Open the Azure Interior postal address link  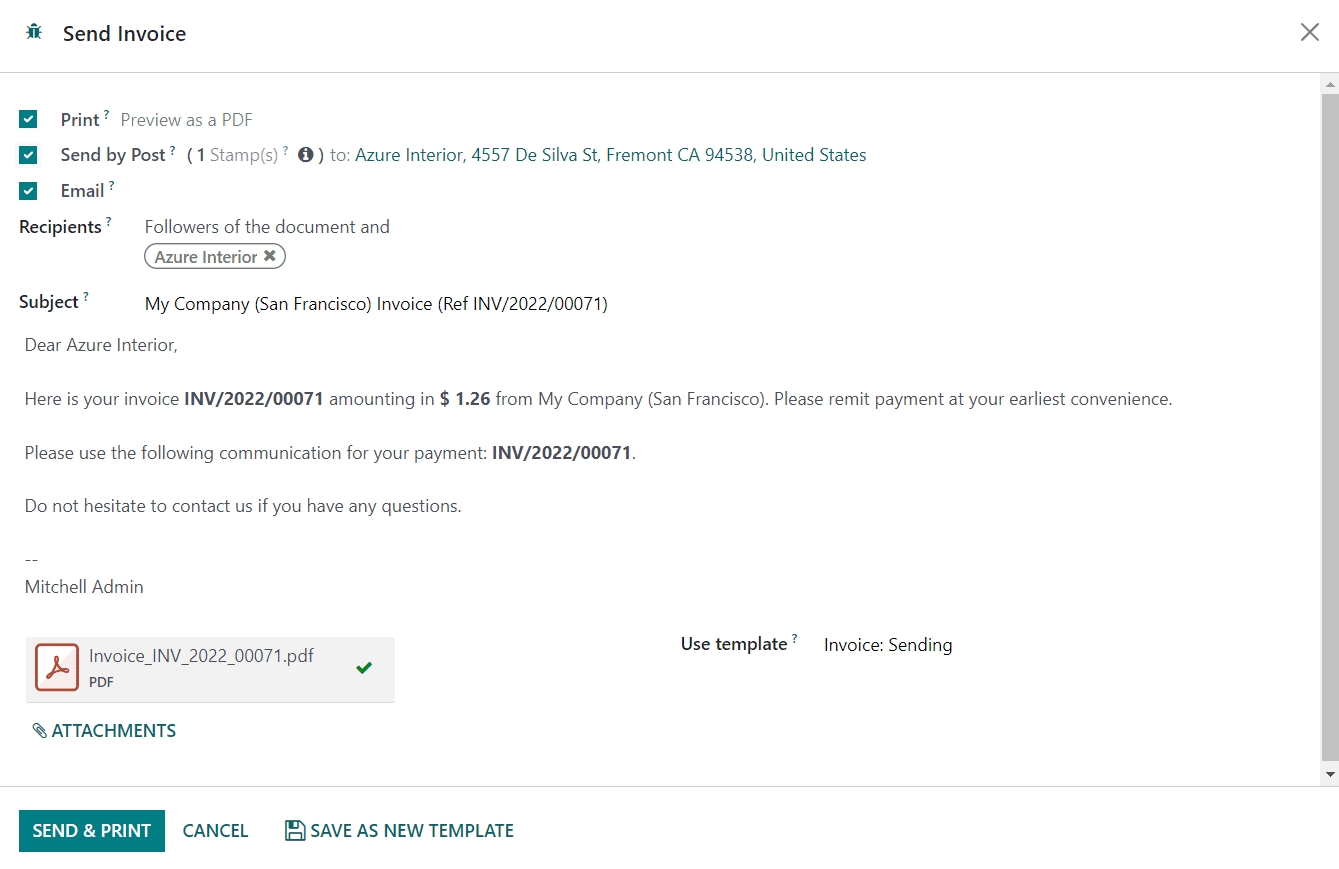[610, 155]
